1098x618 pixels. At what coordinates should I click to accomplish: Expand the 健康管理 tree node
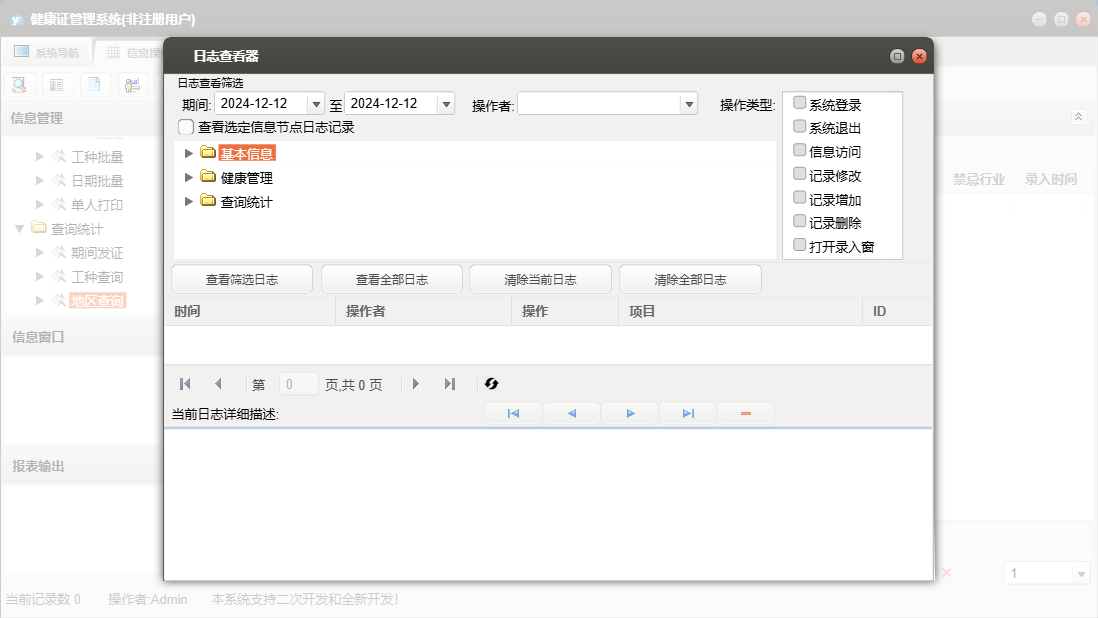189,177
